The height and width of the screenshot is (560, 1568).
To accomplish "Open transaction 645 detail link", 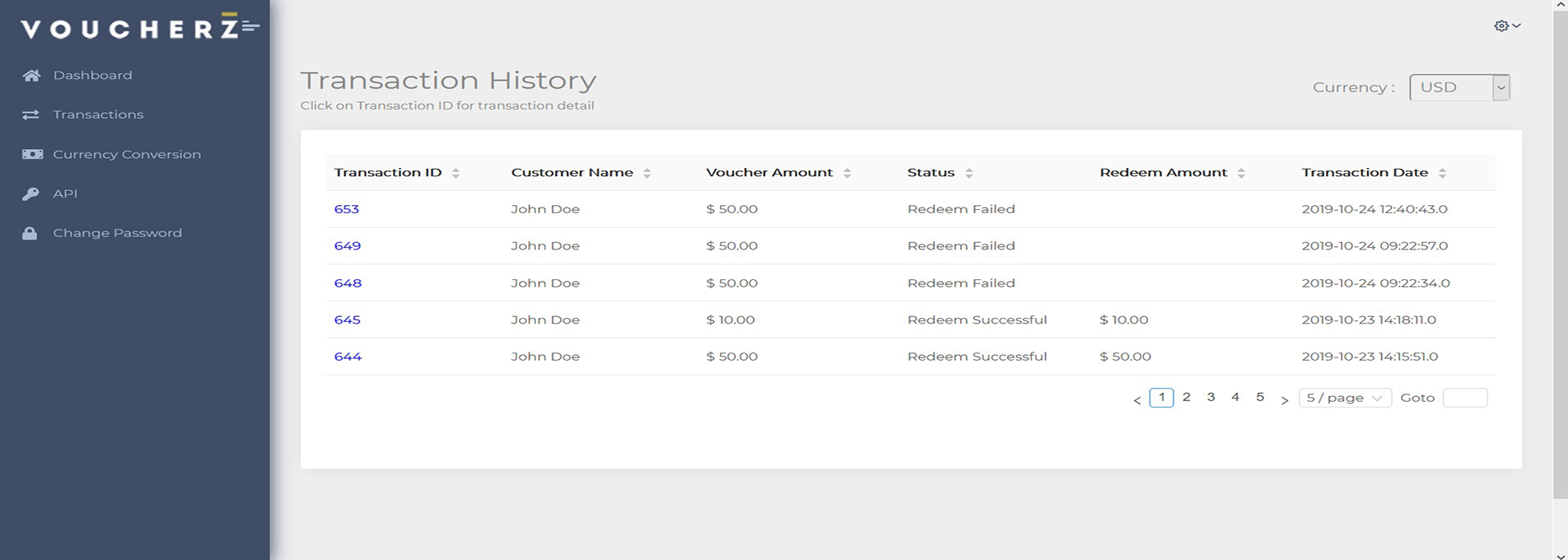I will tap(347, 320).
